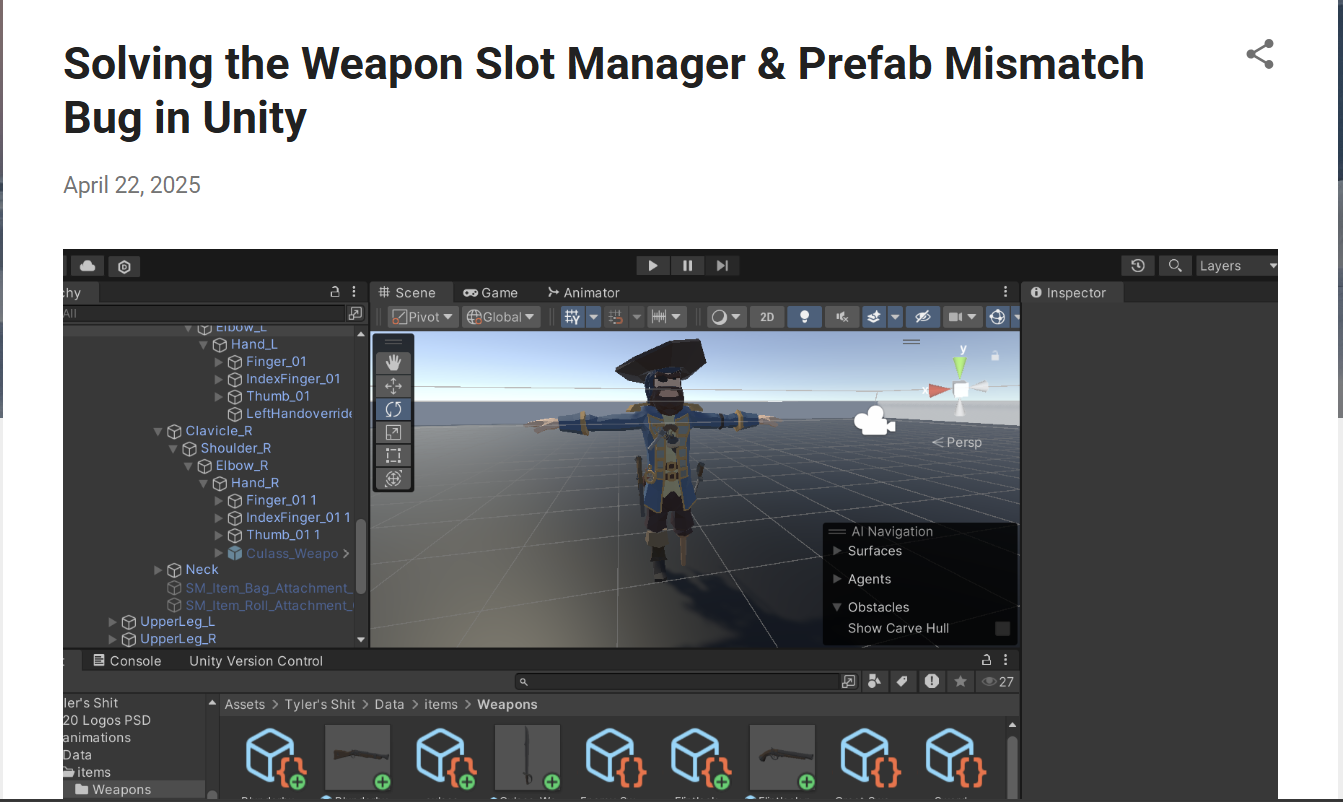Open the Console tab
1343x802 pixels.
(x=127, y=661)
